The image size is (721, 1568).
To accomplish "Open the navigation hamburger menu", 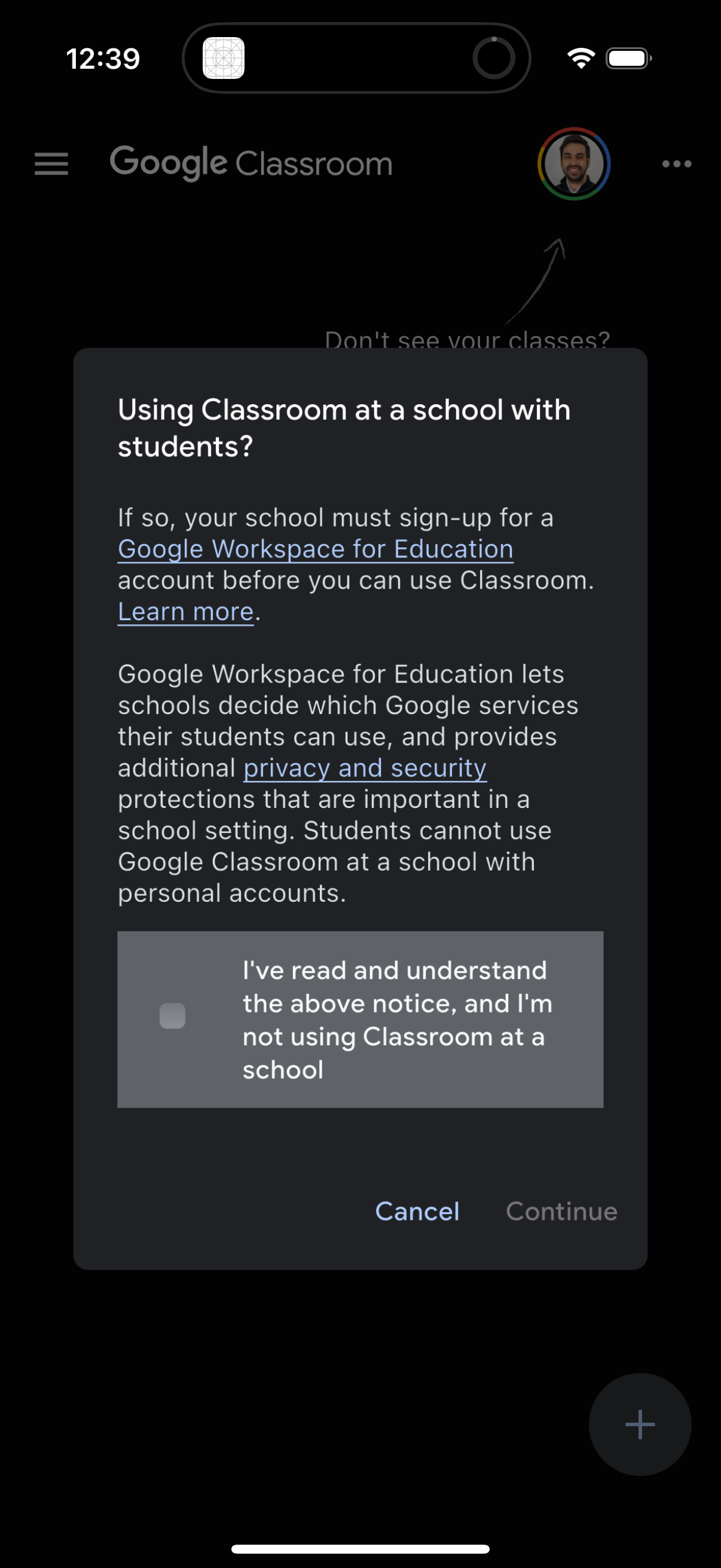I will [x=51, y=163].
